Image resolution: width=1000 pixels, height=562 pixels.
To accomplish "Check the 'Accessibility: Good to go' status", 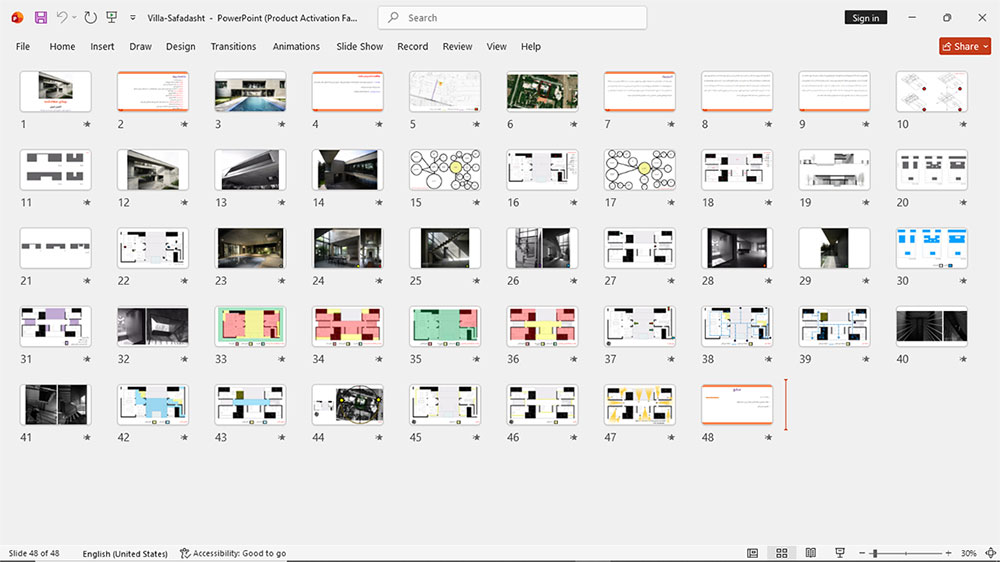I will (233, 553).
